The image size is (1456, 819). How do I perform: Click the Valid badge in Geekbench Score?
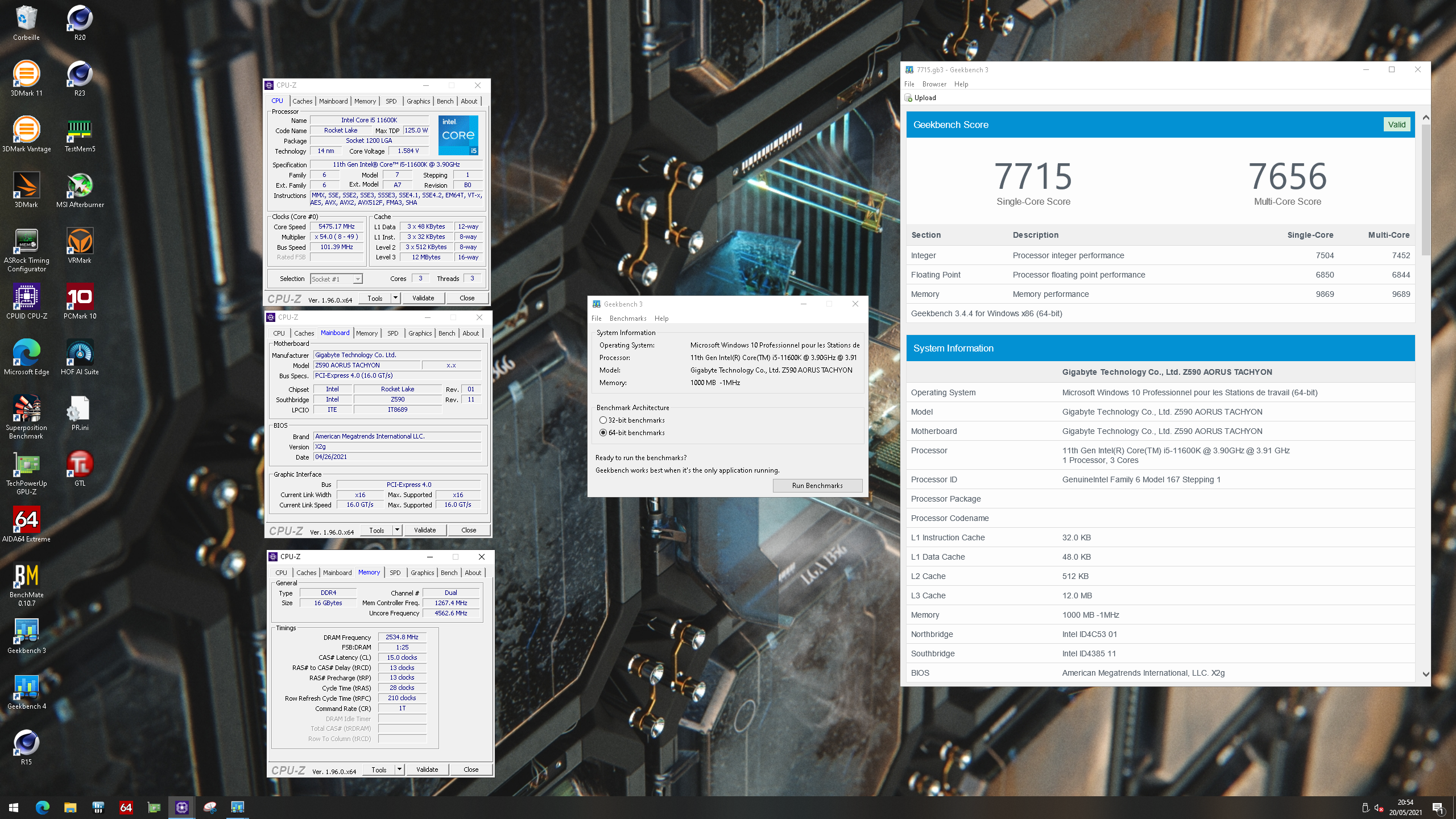coord(1396,125)
